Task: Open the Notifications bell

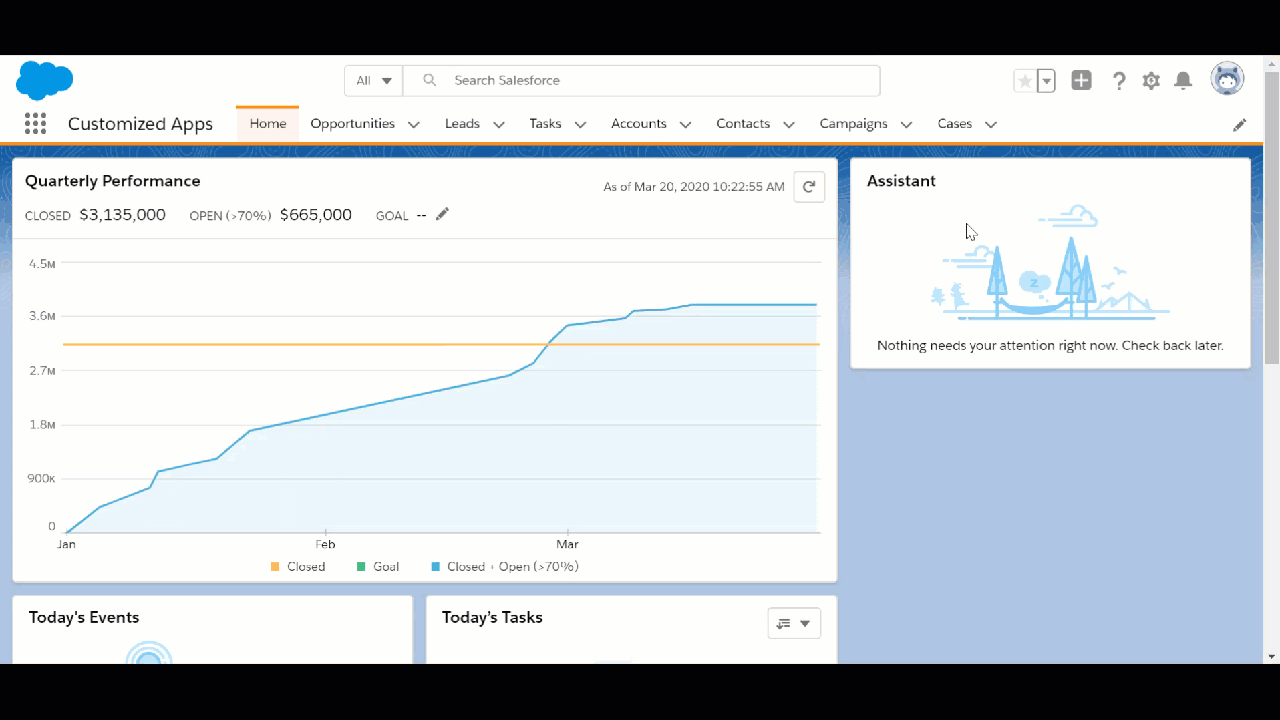Action: point(1183,80)
